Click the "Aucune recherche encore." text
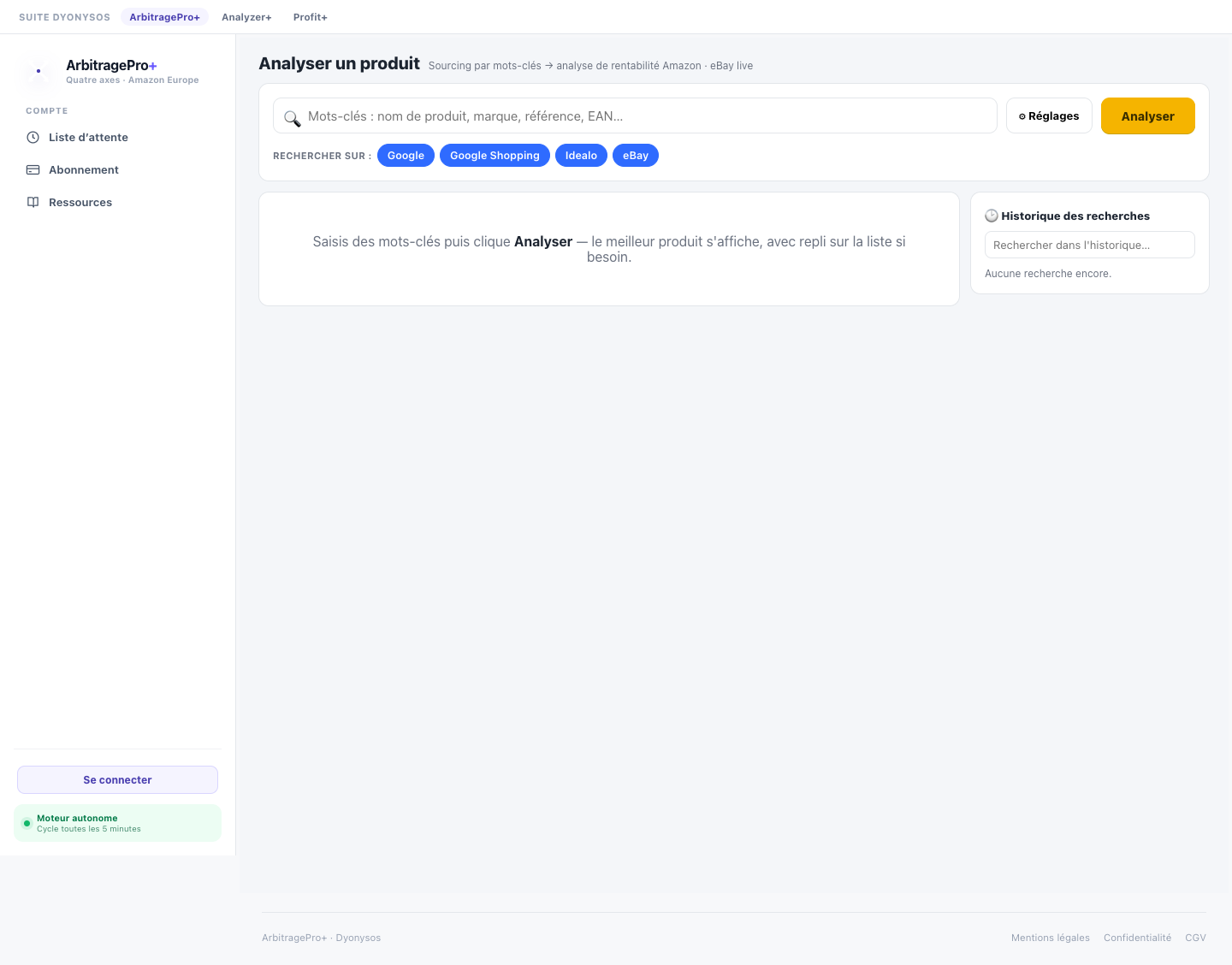Image resolution: width=1232 pixels, height=965 pixels. pos(1048,274)
